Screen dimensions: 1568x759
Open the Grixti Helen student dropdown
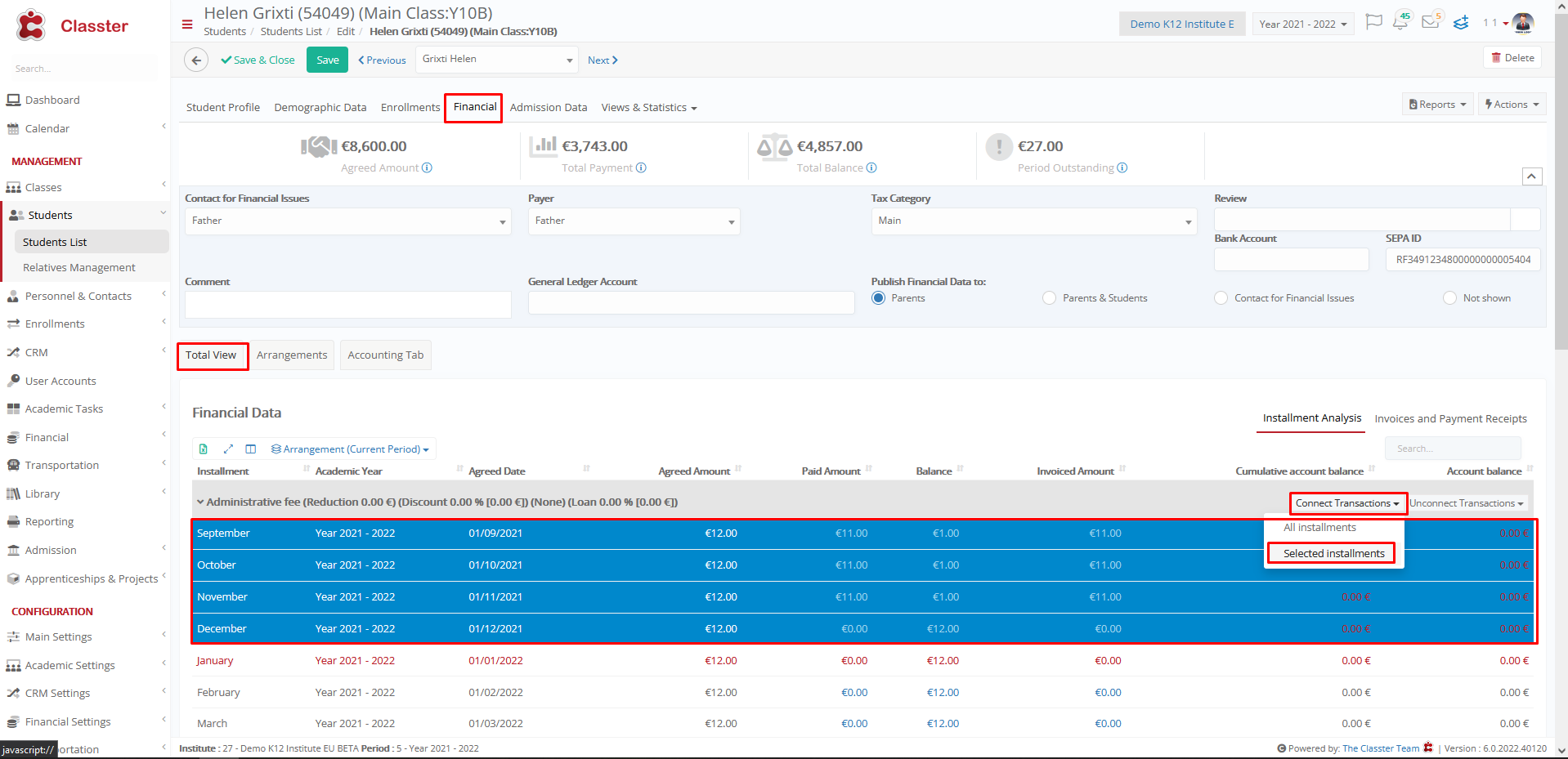(497, 60)
